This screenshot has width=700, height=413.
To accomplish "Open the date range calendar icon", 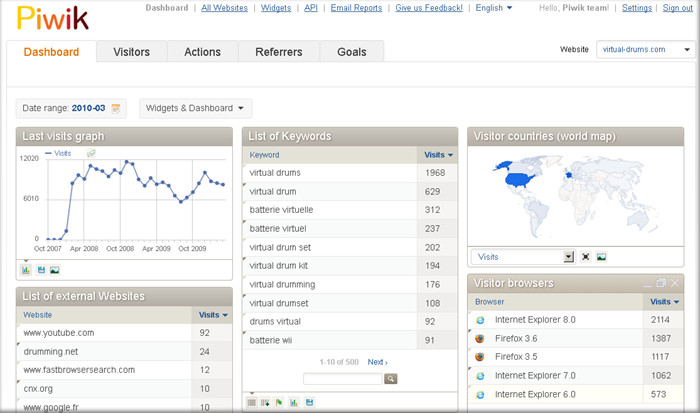I will (116, 108).
